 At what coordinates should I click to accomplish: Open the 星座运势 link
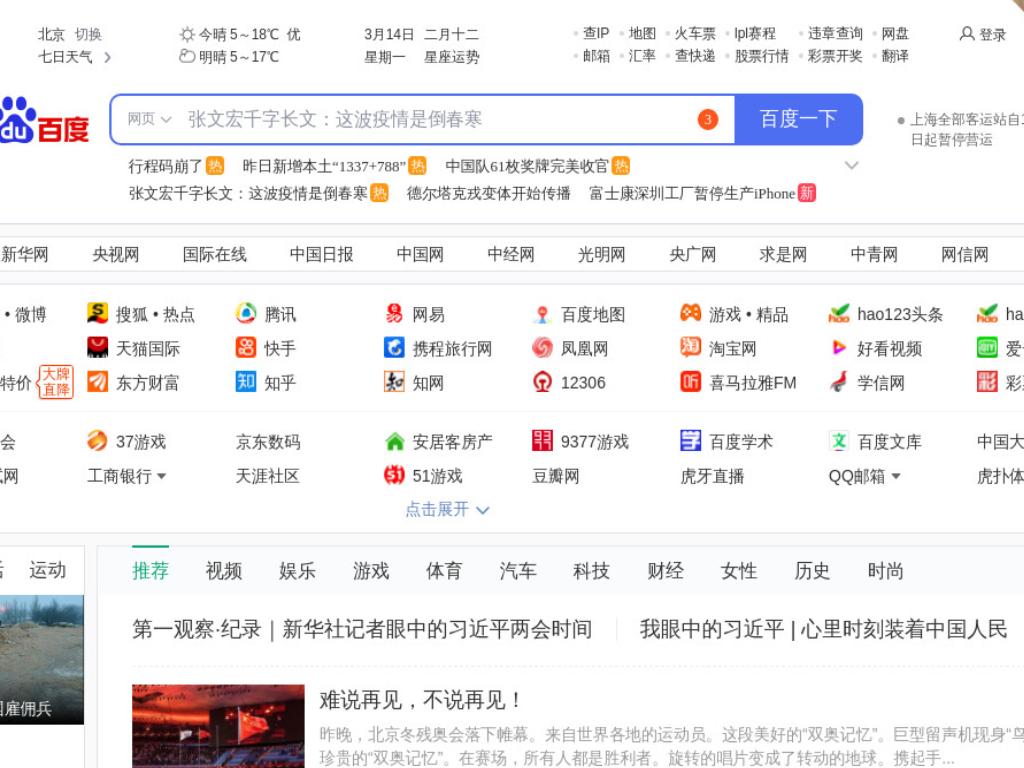(452, 57)
